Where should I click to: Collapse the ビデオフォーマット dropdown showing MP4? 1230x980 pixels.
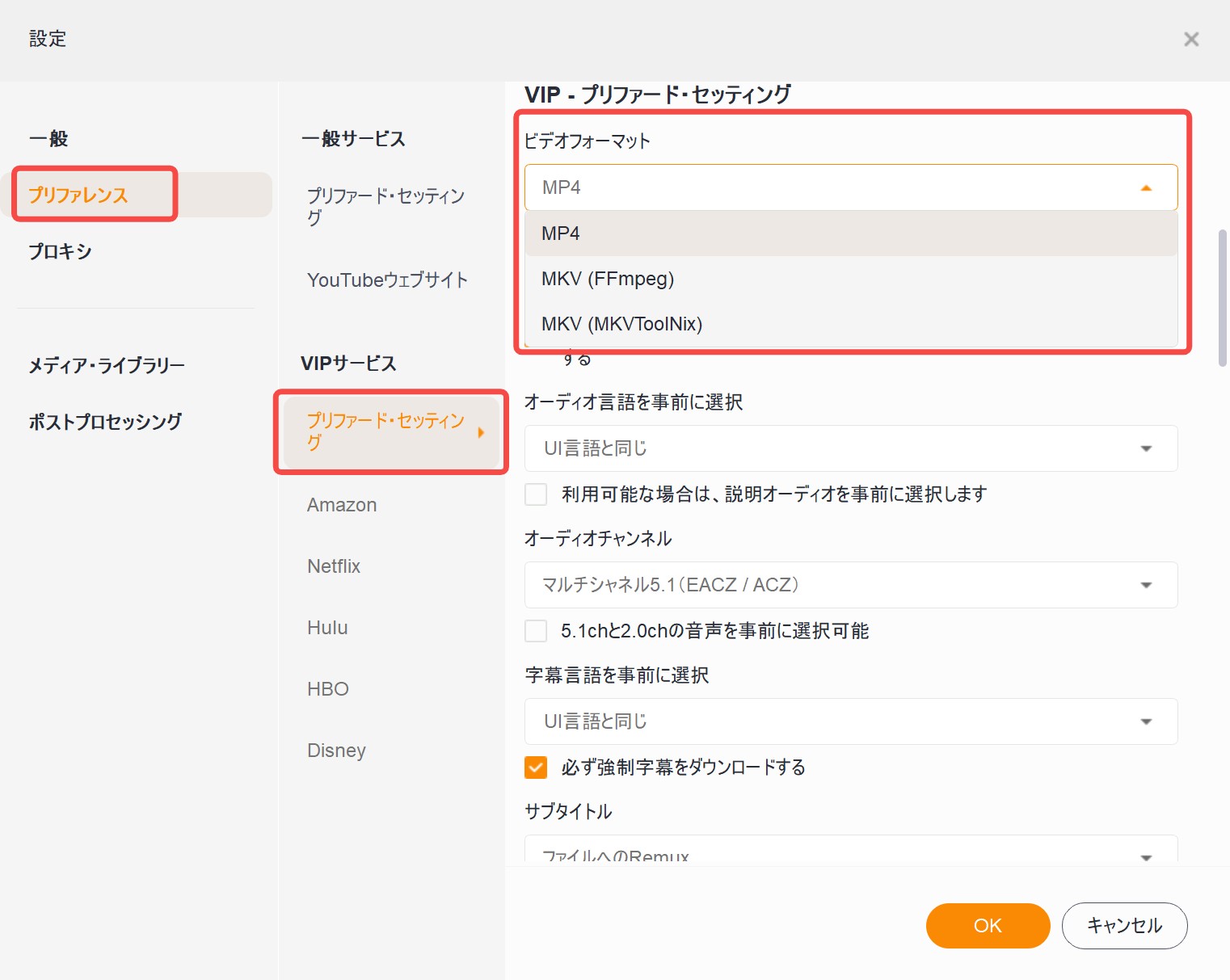[x=851, y=187]
